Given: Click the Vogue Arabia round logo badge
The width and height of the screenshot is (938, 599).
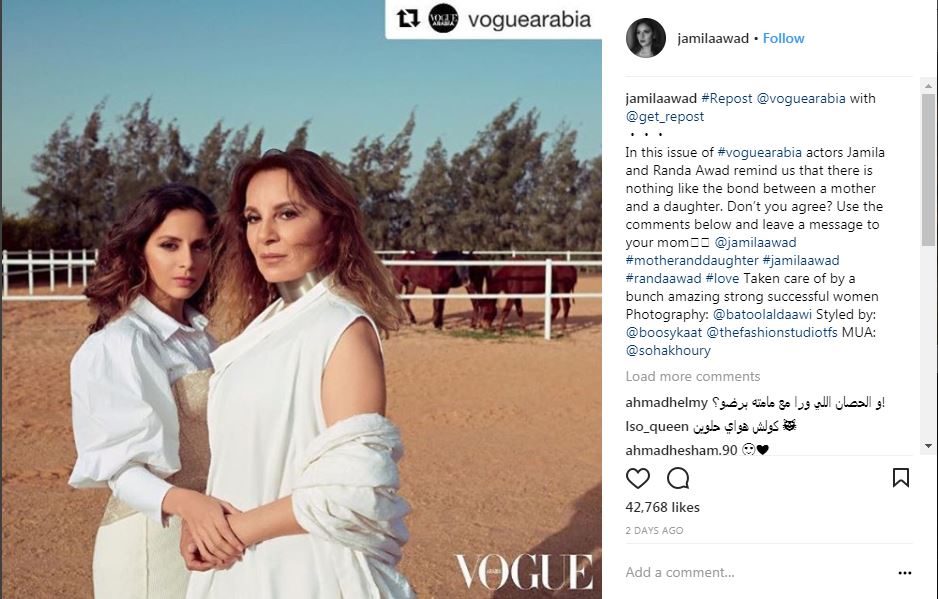Looking at the screenshot, I should pos(443,19).
